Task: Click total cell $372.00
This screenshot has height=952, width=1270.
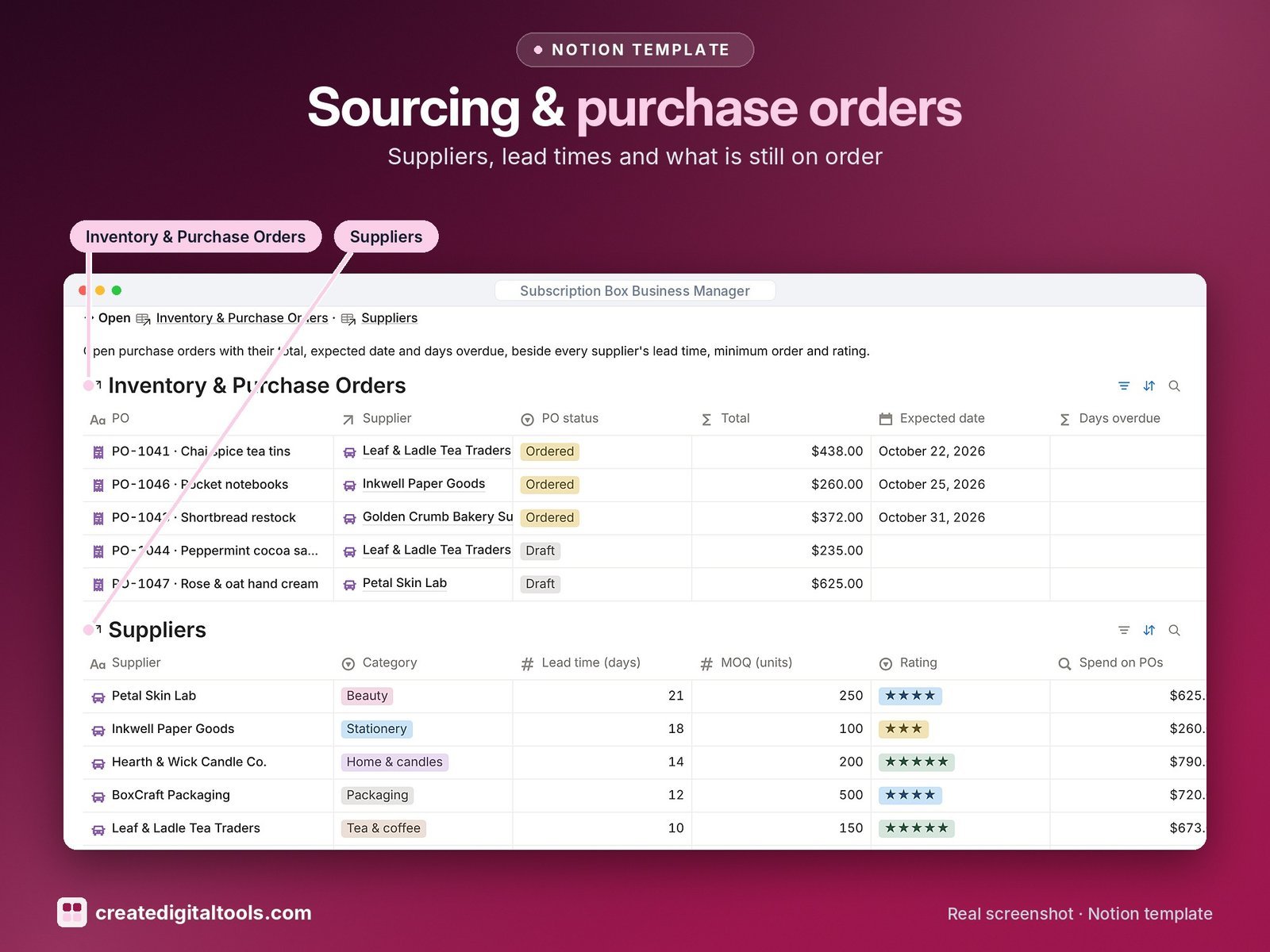Action: click(837, 517)
